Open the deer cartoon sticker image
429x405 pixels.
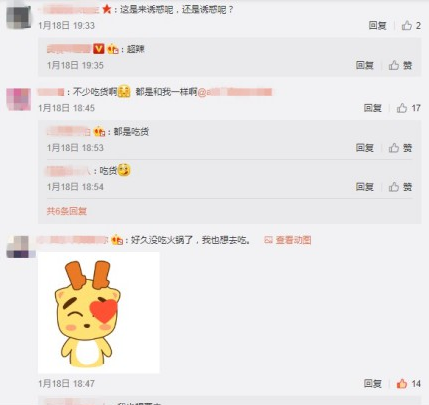pyautogui.click(x=99, y=312)
